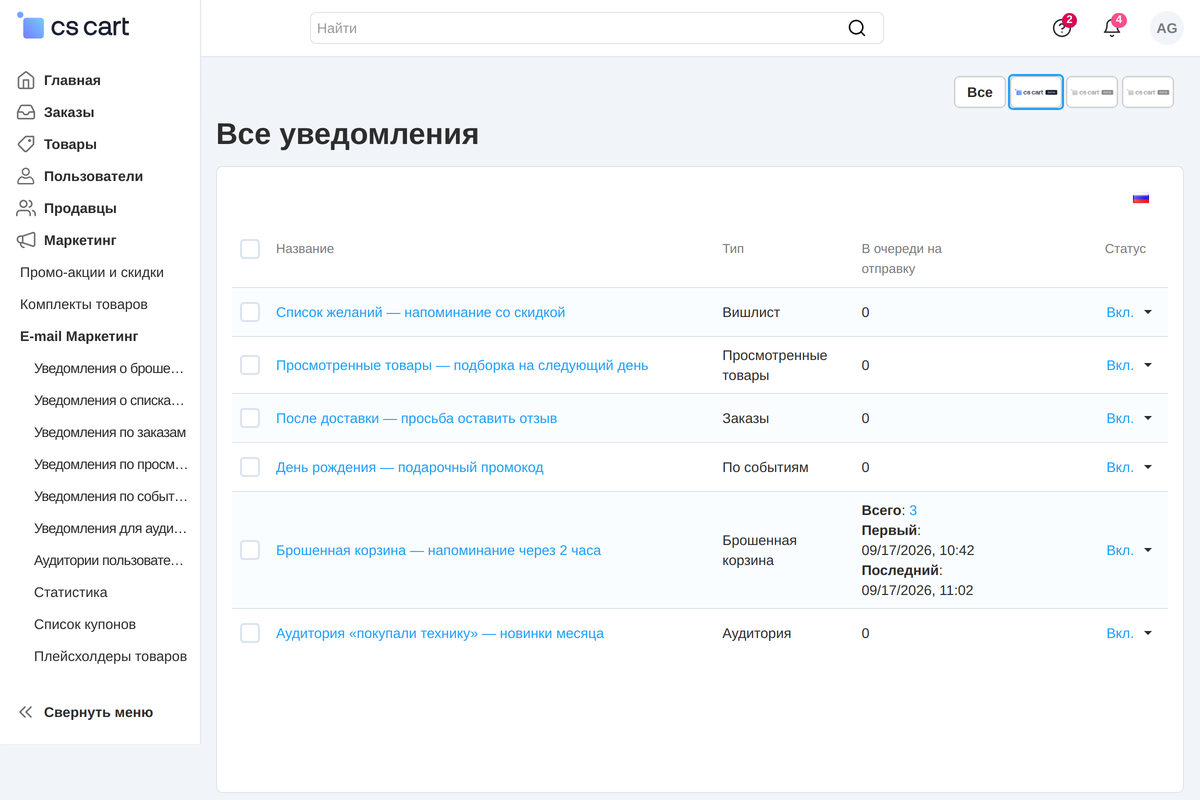Select E-mail Маркетинг submenu
This screenshot has width=1200, height=800.
pyautogui.click(x=79, y=336)
